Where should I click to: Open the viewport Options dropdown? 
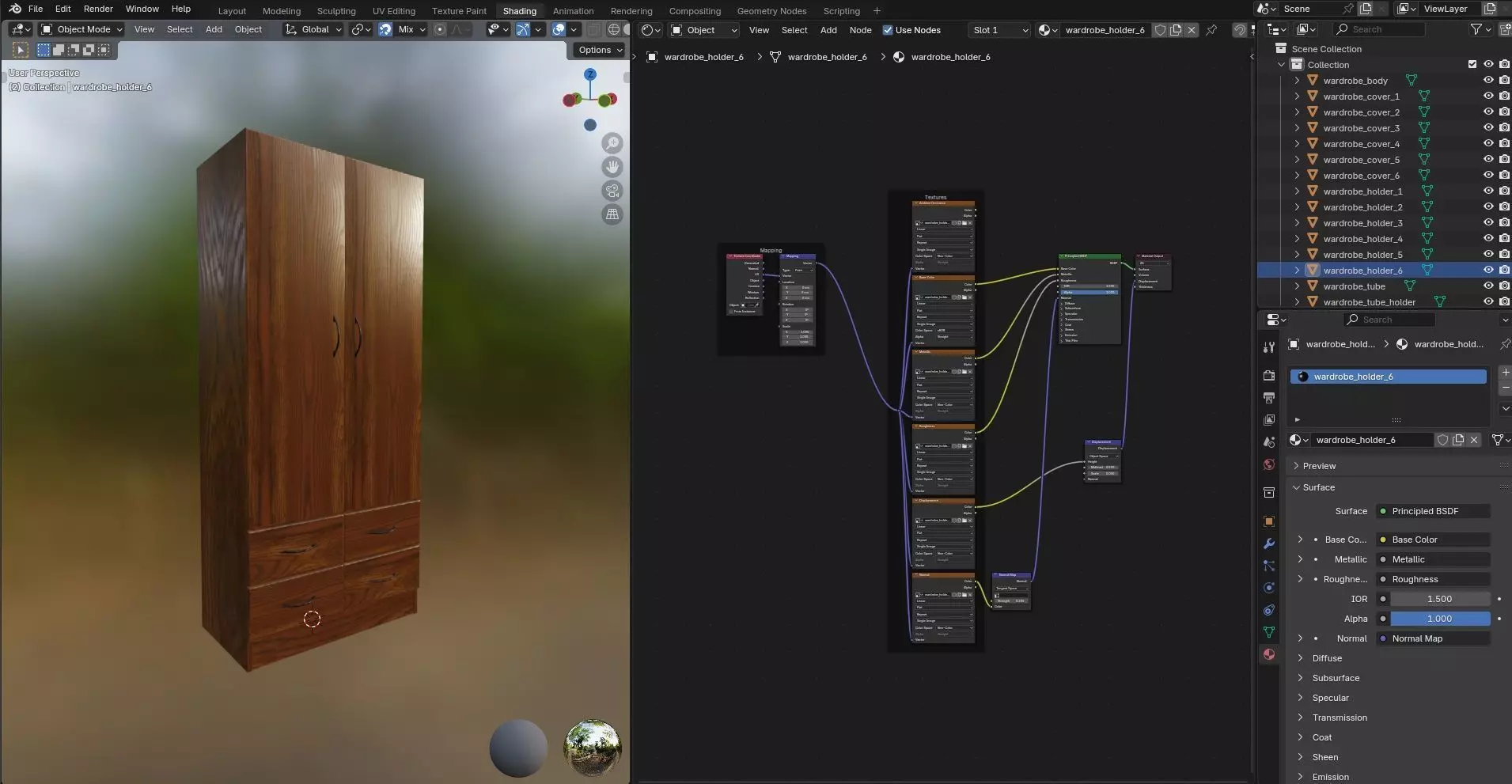[x=599, y=50]
